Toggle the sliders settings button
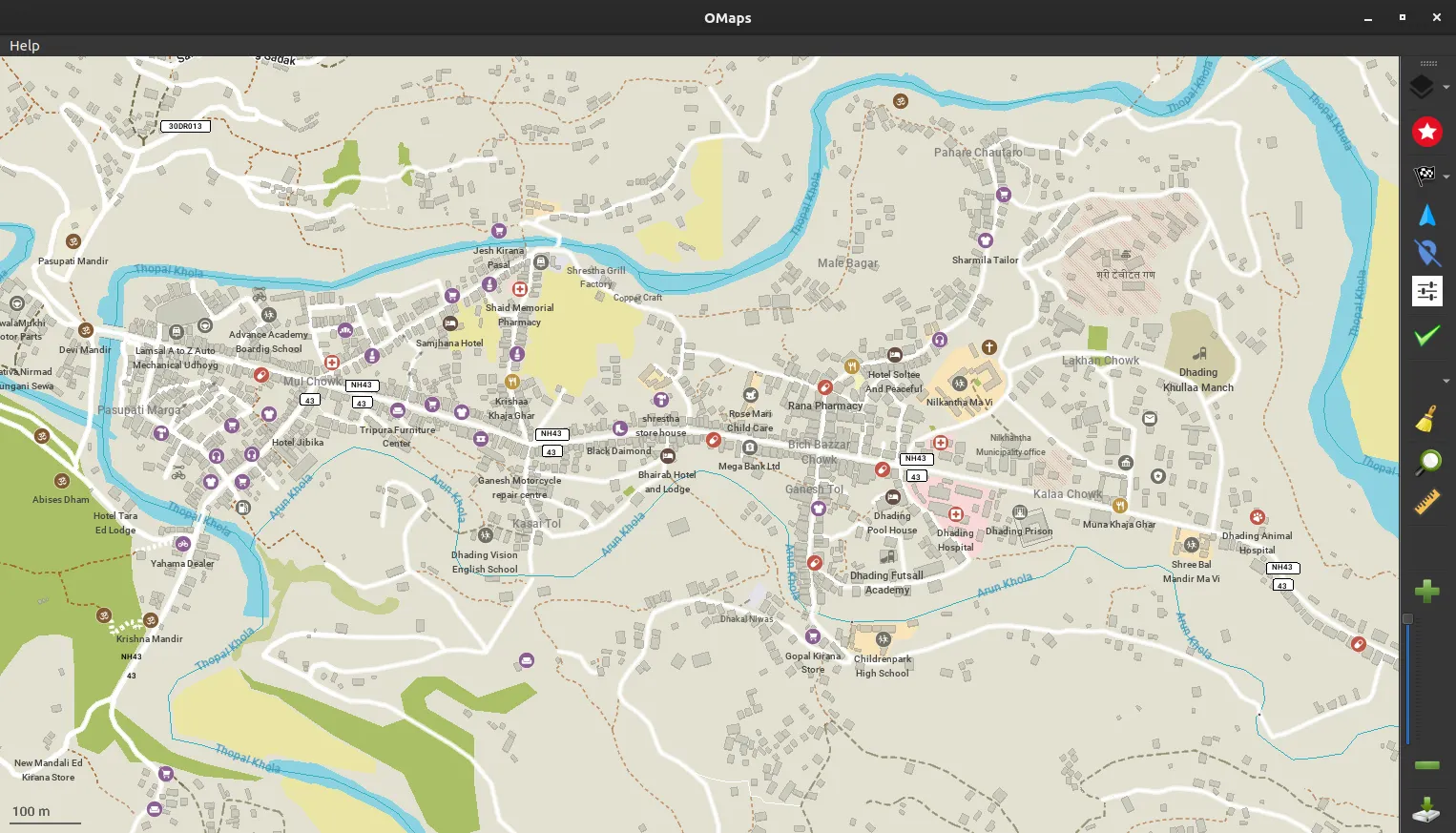1456x833 pixels. coord(1426,291)
